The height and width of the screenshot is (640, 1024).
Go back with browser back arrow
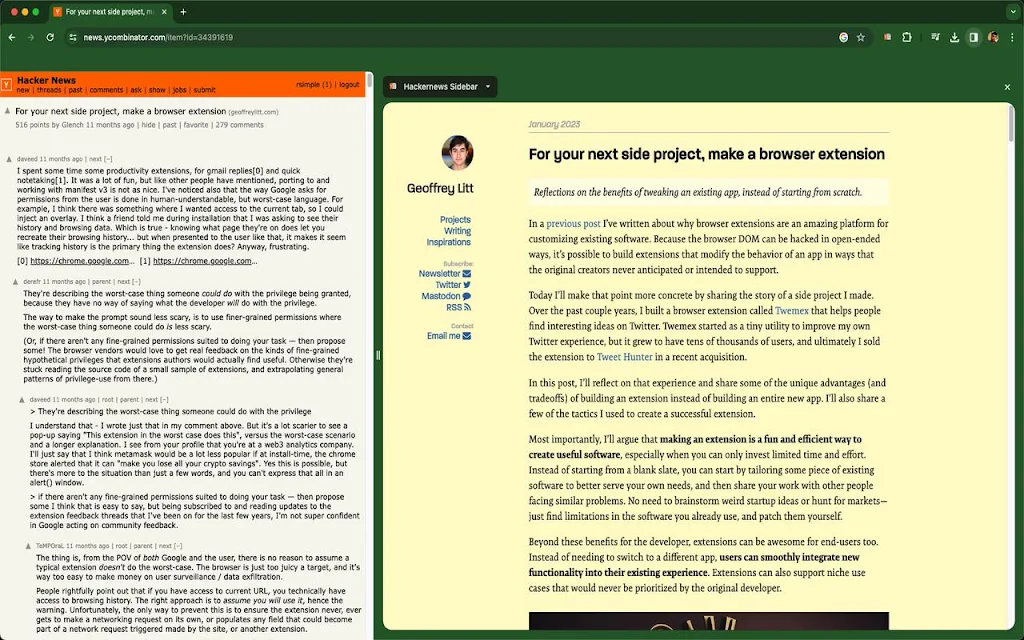(x=12, y=37)
